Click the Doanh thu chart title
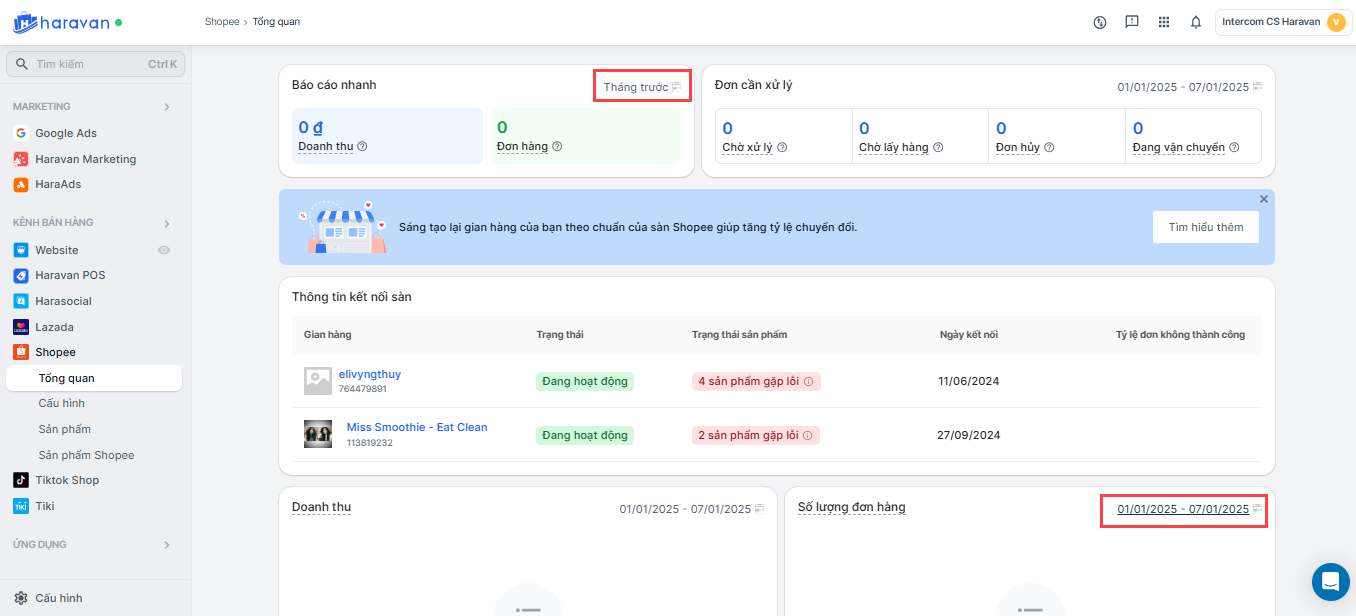The width and height of the screenshot is (1356, 616). coord(321,507)
